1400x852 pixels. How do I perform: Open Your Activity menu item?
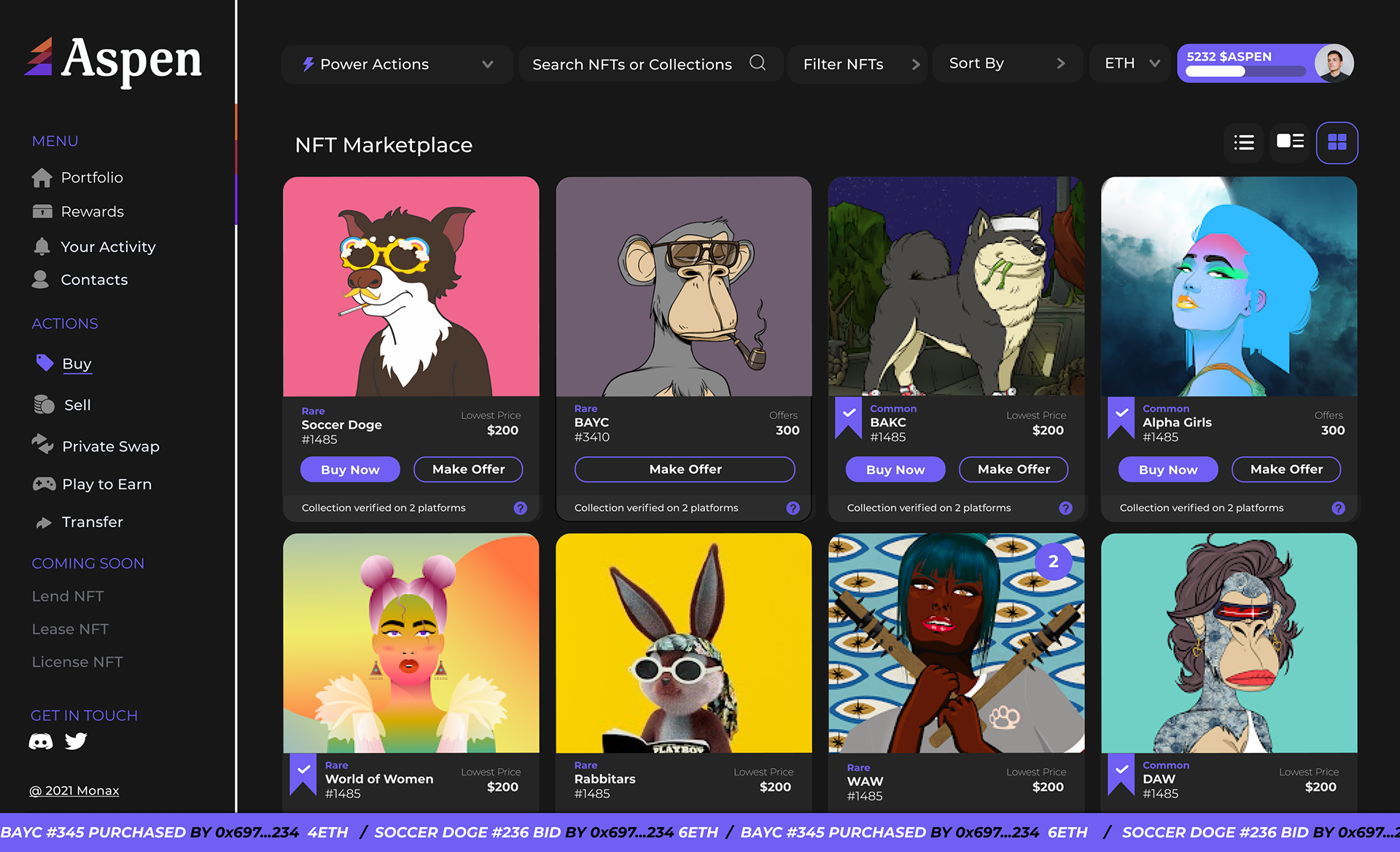[108, 246]
